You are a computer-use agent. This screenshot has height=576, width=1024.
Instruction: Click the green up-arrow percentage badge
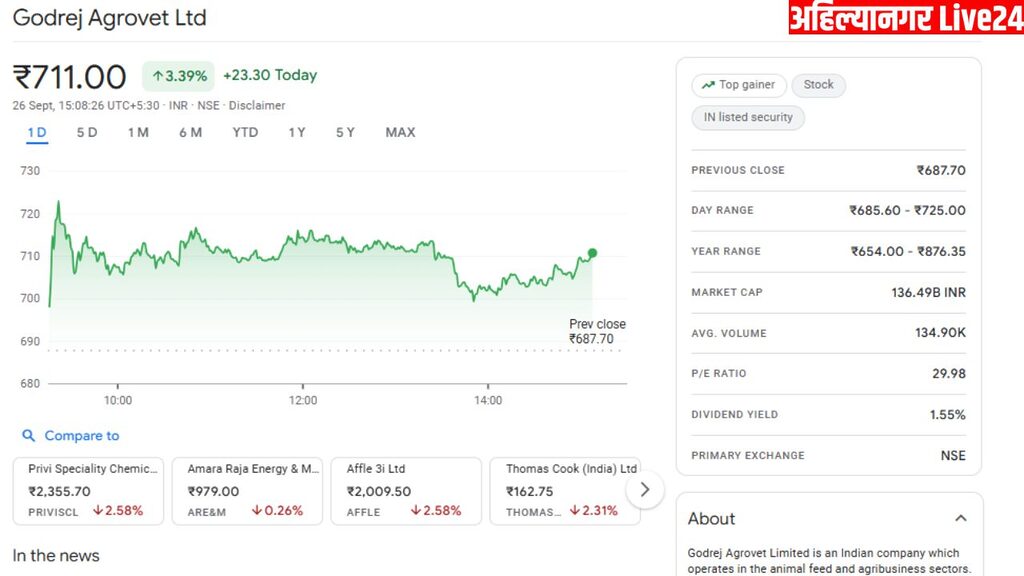pyautogui.click(x=179, y=76)
